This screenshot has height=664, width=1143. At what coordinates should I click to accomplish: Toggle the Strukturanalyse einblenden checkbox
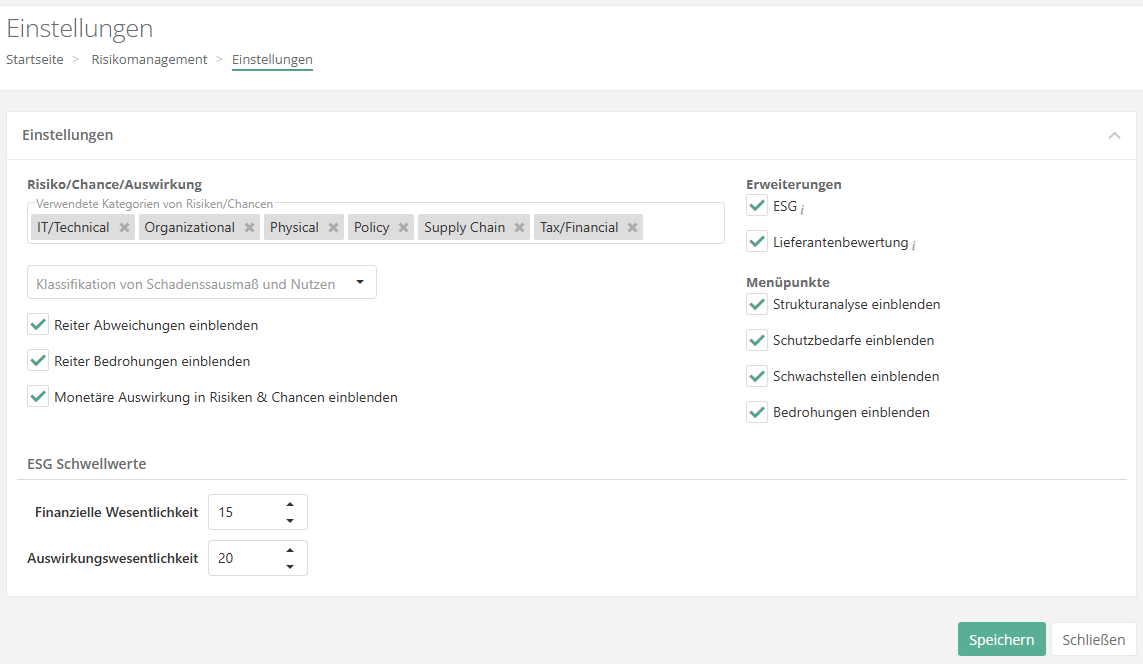pos(757,304)
